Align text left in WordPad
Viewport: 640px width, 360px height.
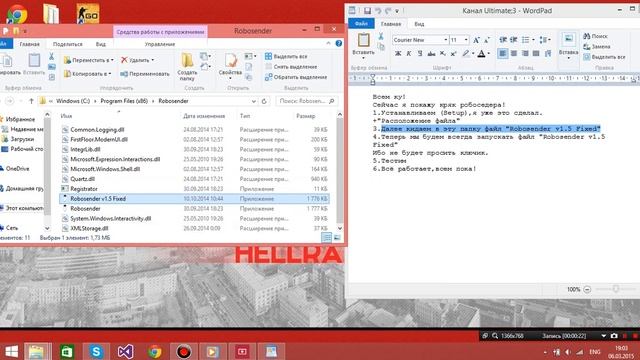502,53
